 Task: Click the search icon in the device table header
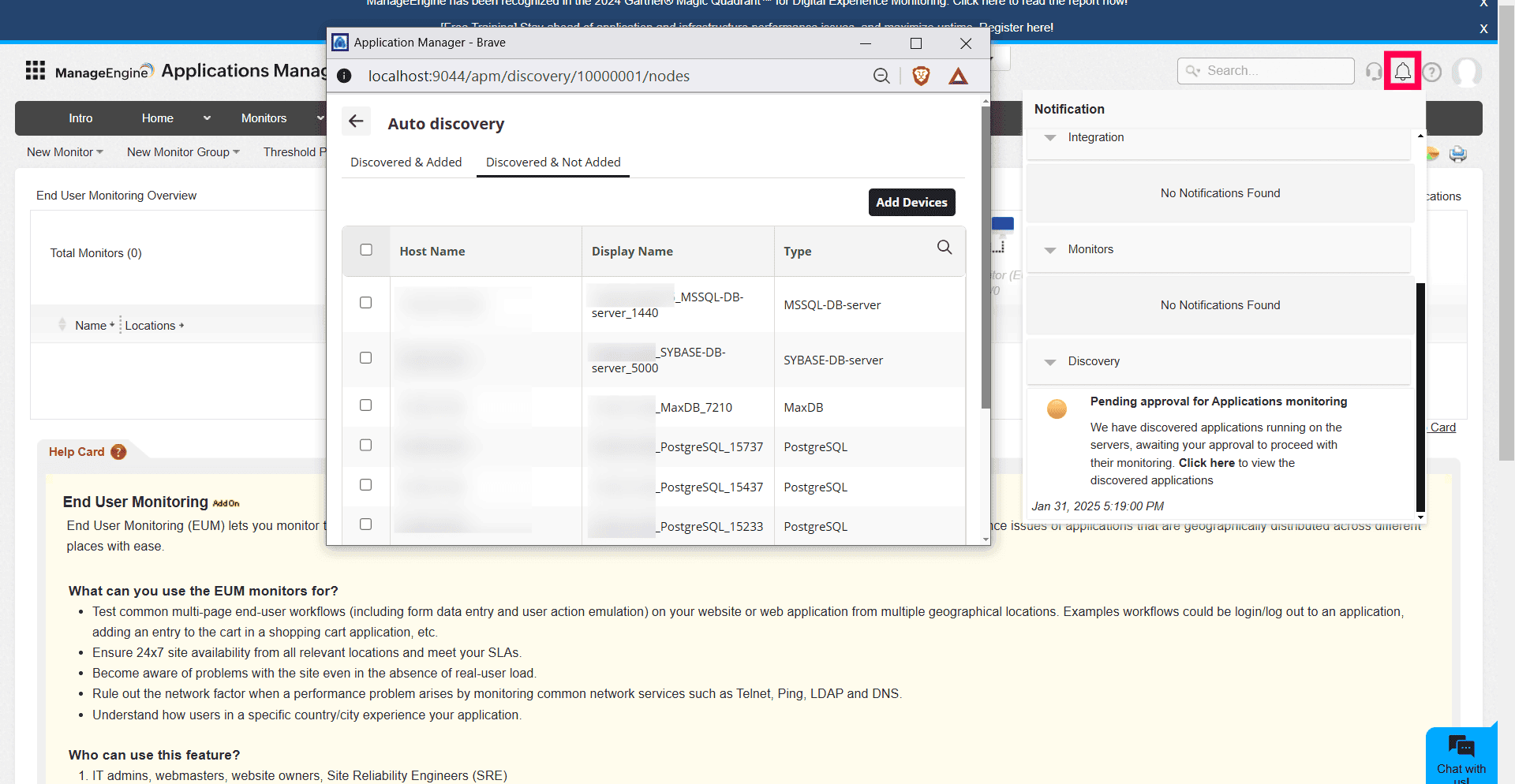pyautogui.click(x=944, y=248)
